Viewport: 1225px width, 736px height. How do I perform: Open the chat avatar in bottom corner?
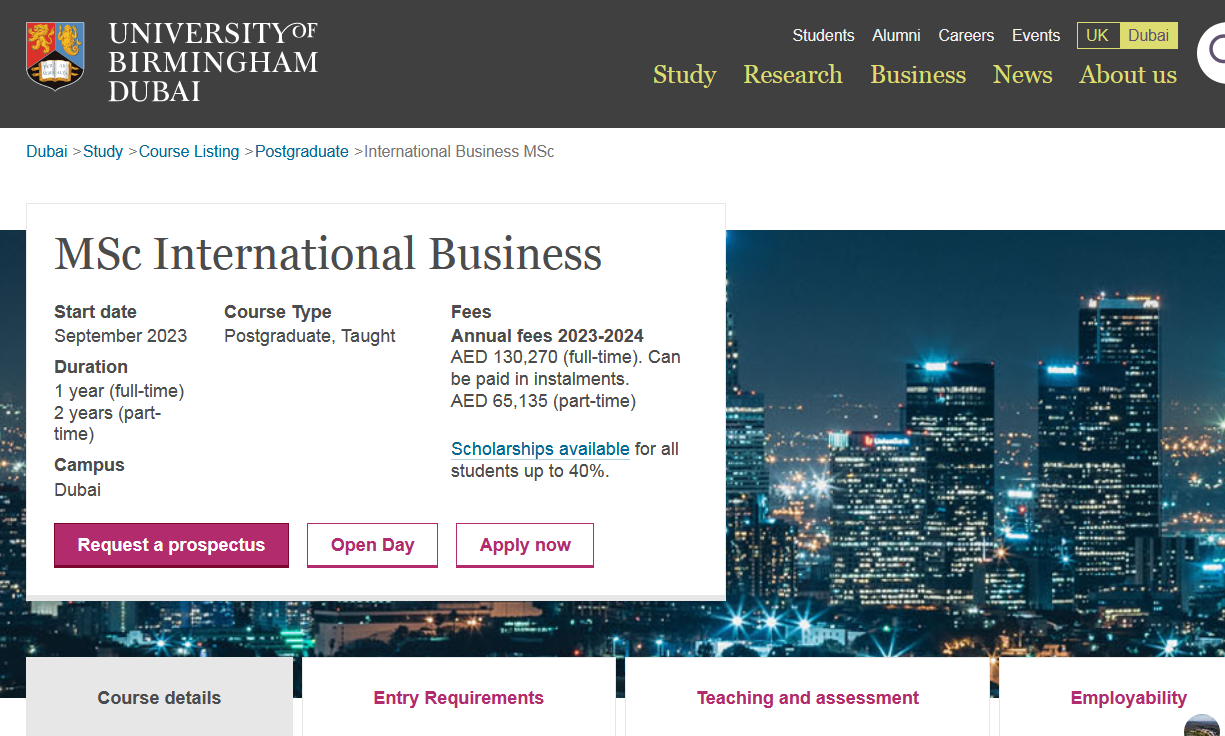pos(1203,727)
